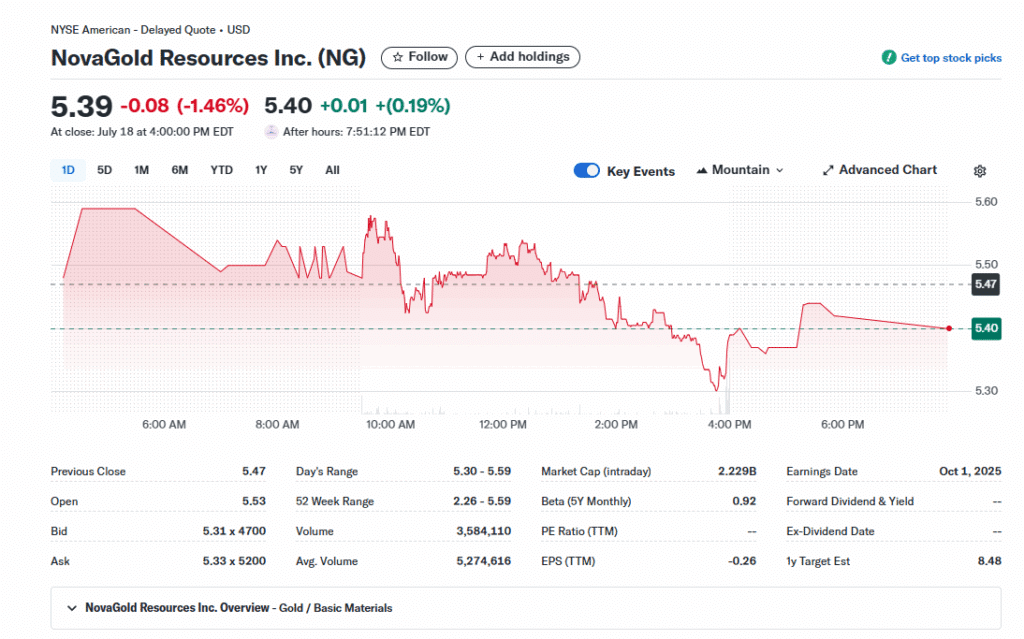The width and height of the screenshot is (1024, 639).
Task: Click the +0.01 +(0.19%) change text
Action: coord(385,105)
